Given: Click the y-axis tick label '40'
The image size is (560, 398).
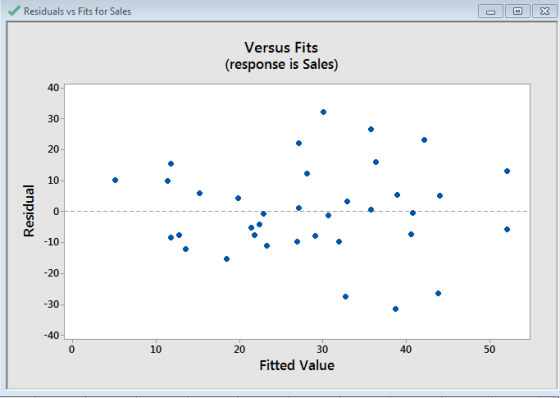Looking at the screenshot, I should tap(53, 88).
